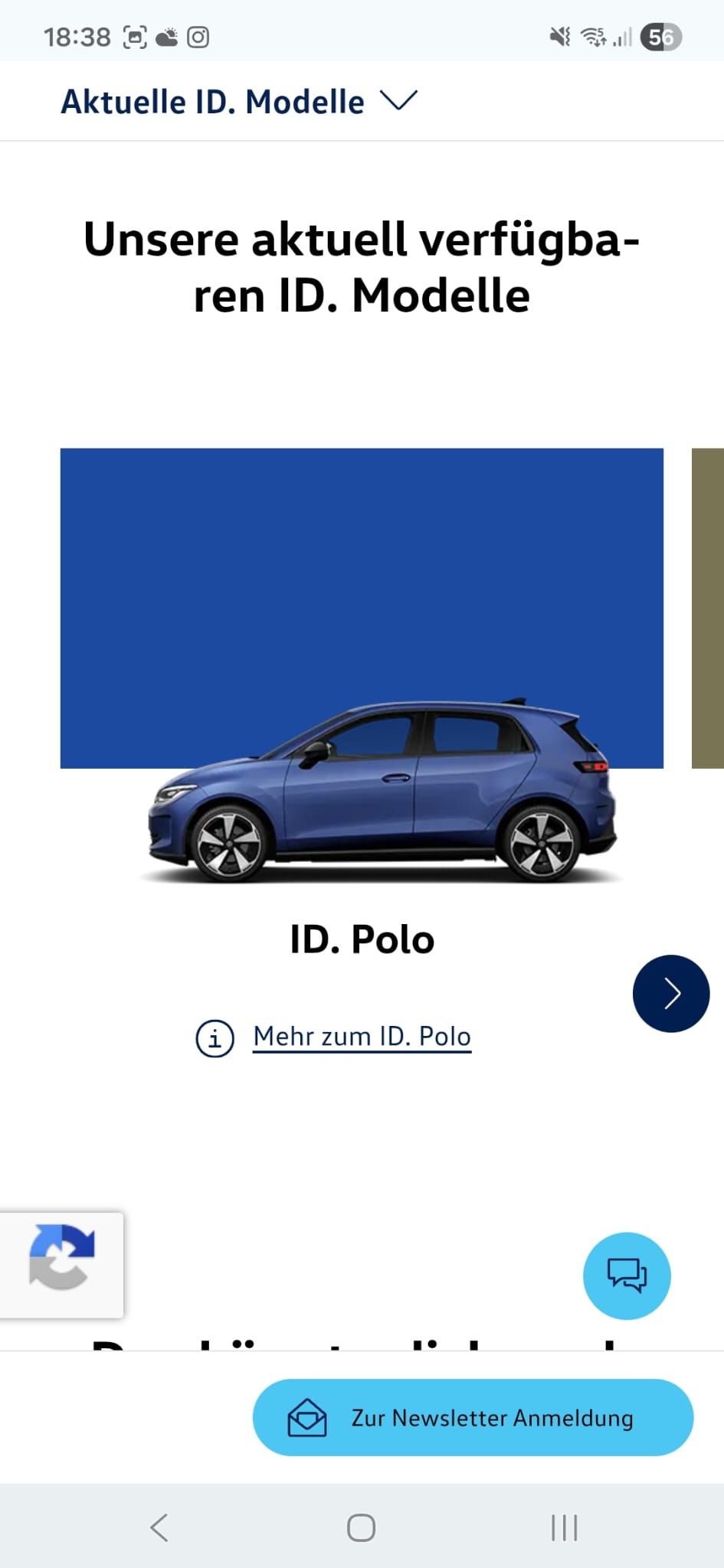Tap the newsletter envelope icon
The image size is (724, 1568).
tap(307, 1418)
